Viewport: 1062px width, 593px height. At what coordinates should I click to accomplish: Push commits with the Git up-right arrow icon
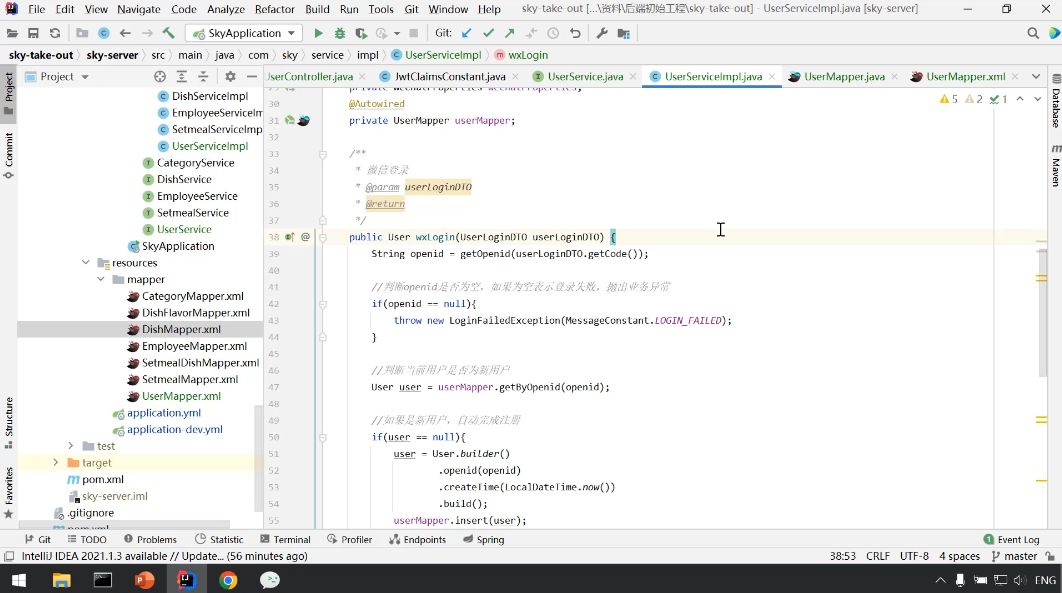coord(510,33)
